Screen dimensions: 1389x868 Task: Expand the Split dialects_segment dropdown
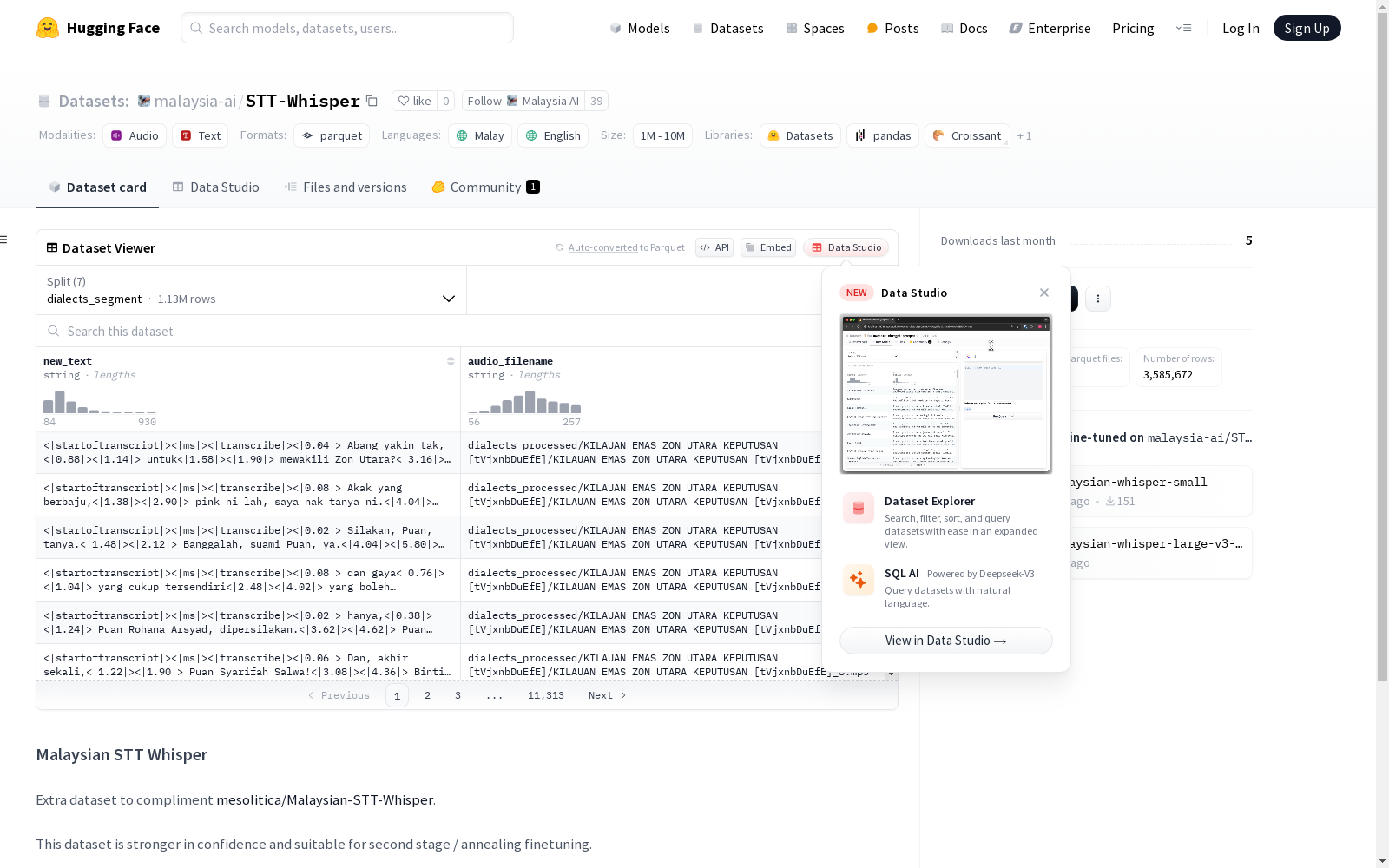[x=252, y=290]
